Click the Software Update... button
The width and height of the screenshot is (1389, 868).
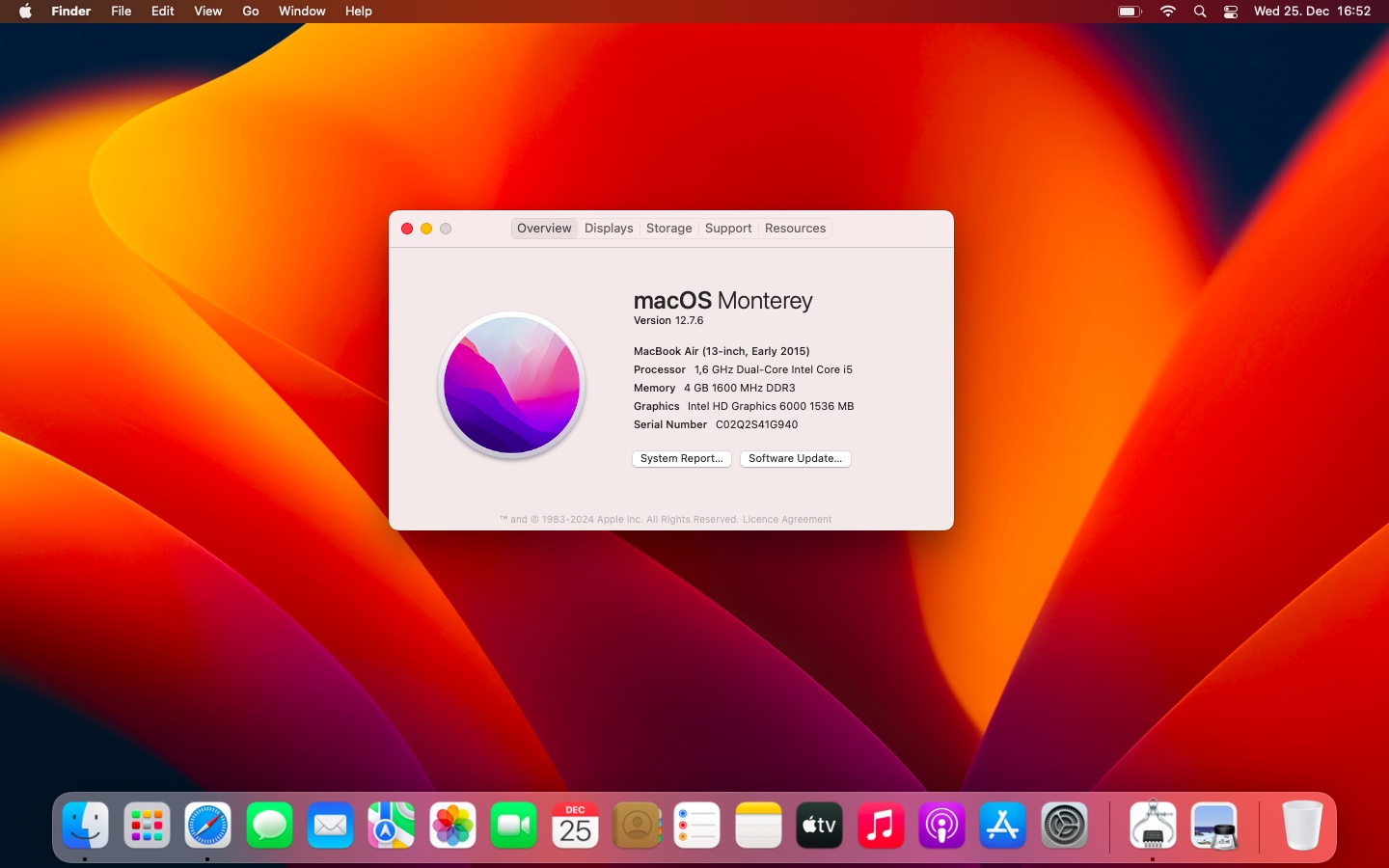pos(796,459)
